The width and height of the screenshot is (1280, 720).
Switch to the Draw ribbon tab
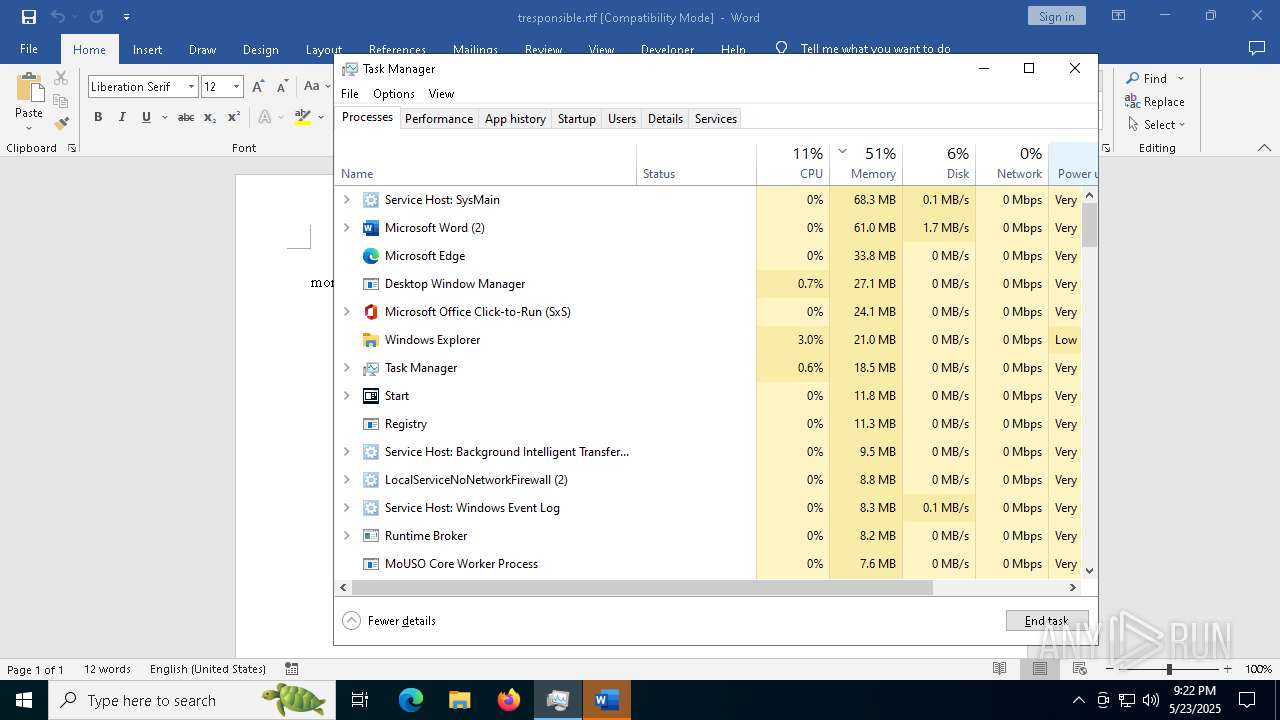202,49
